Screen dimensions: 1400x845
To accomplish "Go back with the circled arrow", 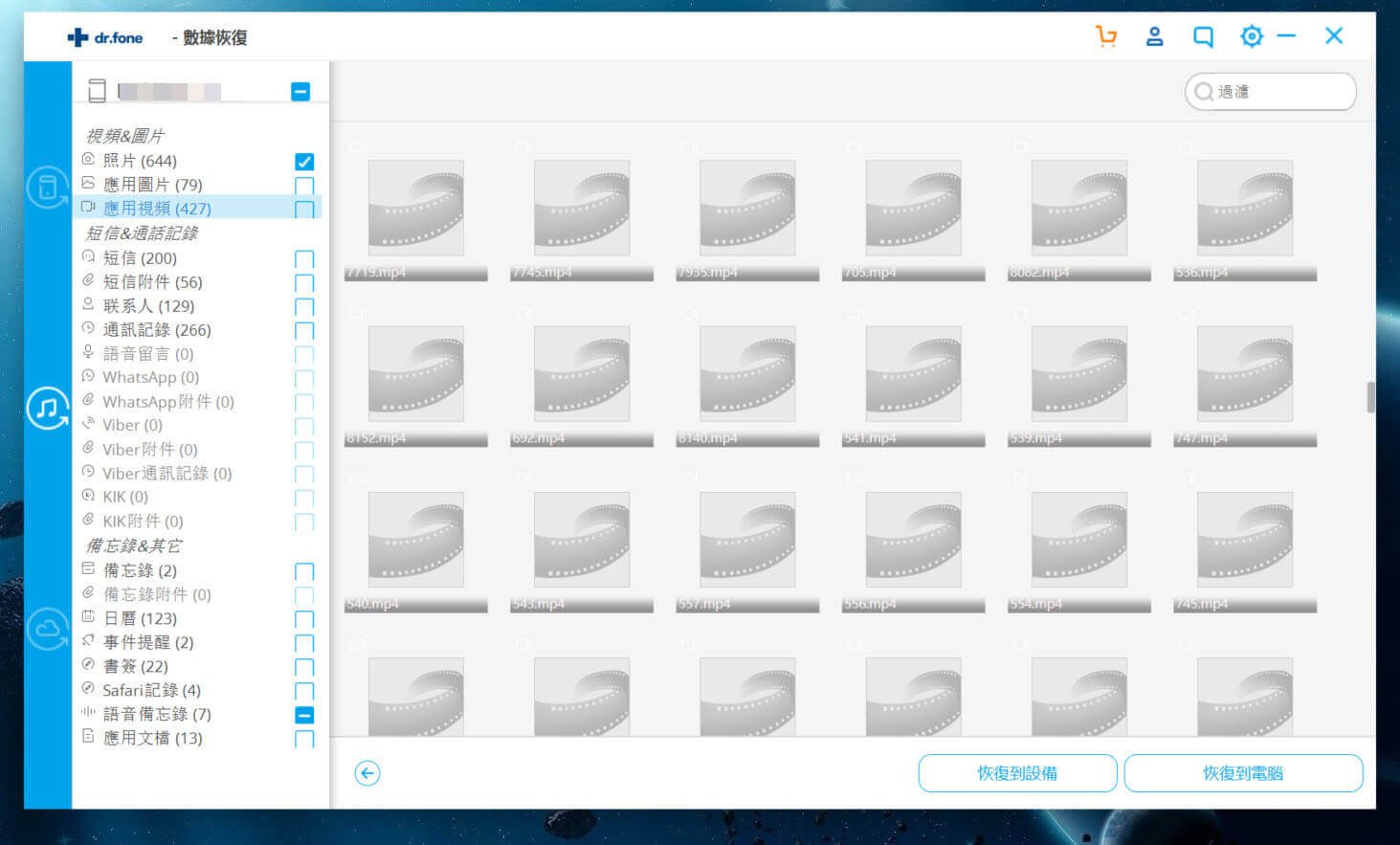I will pyautogui.click(x=367, y=773).
